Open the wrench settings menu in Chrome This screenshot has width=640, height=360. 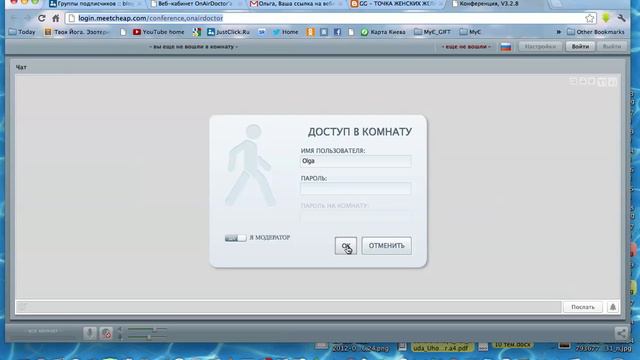coord(622,18)
